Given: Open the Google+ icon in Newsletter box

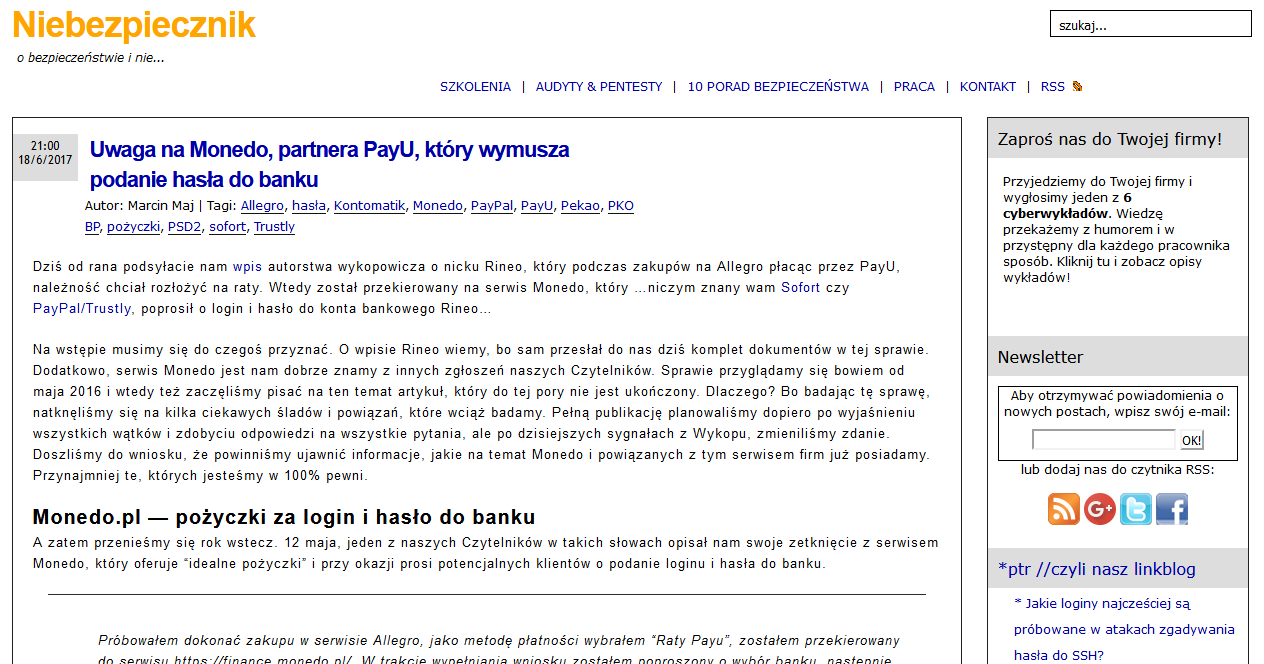Looking at the screenshot, I should click(x=1100, y=508).
